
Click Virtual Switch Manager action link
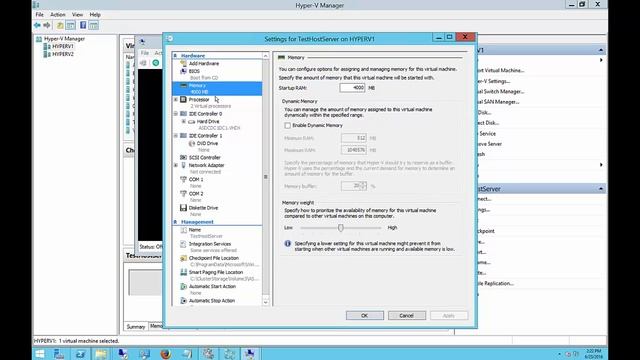500,92
